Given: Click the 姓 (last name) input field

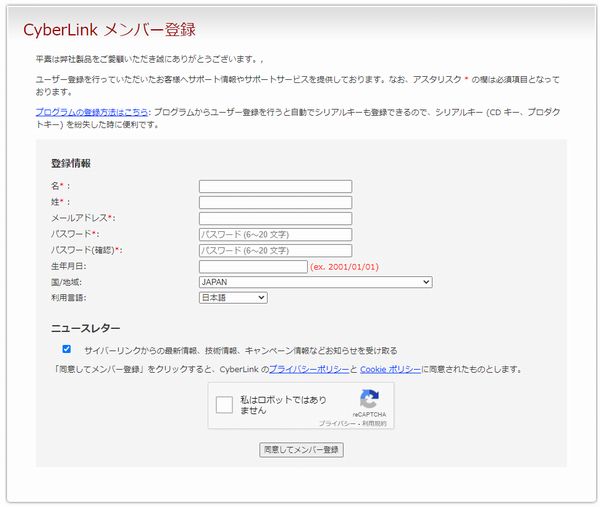Looking at the screenshot, I should 275,202.
